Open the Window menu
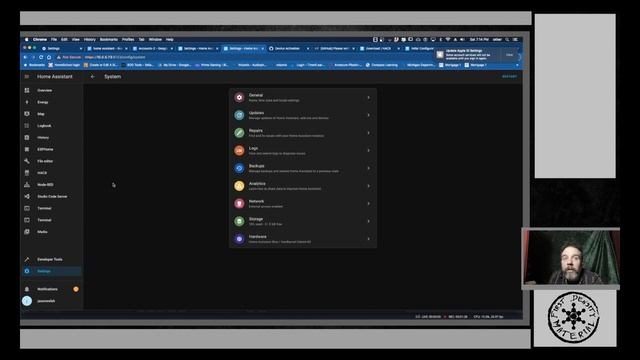This screenshot has width=640, height=360. click(155, 40)
